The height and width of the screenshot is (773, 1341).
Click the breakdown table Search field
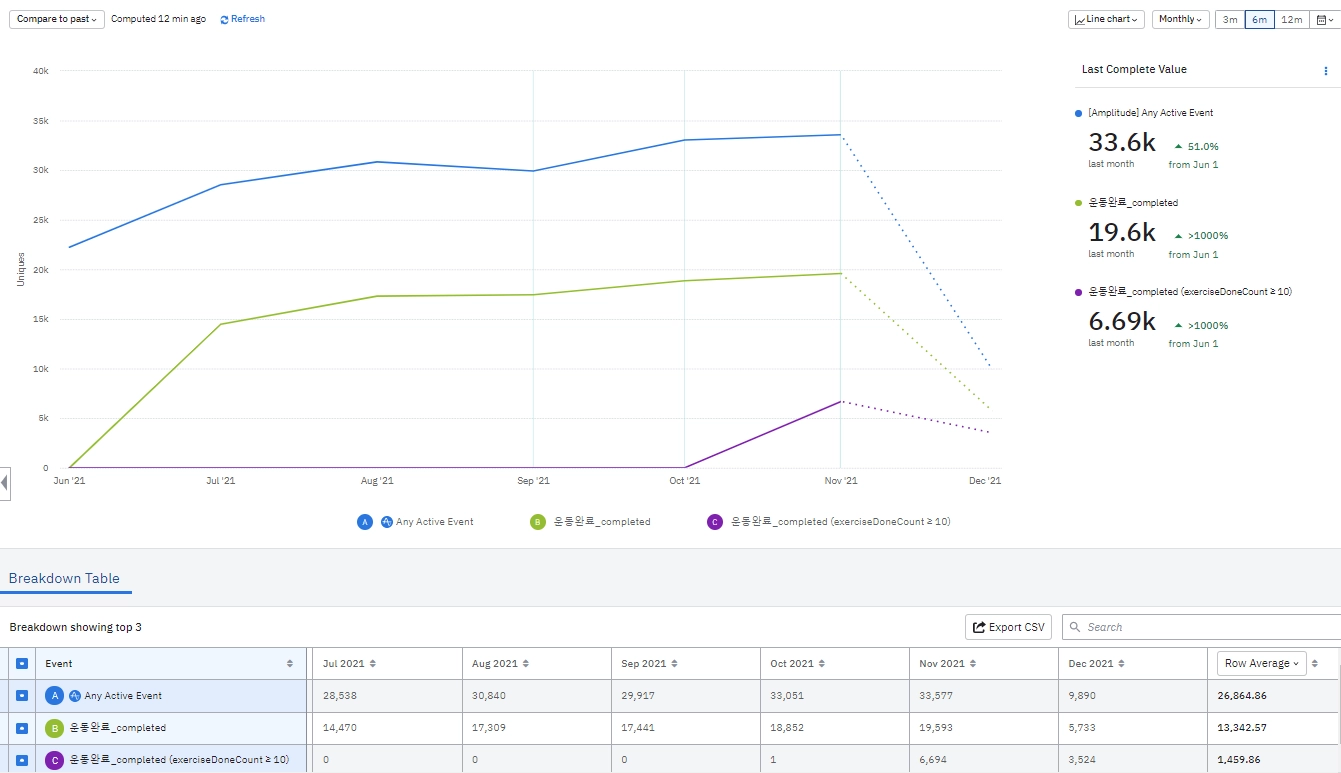[1201, 627]
